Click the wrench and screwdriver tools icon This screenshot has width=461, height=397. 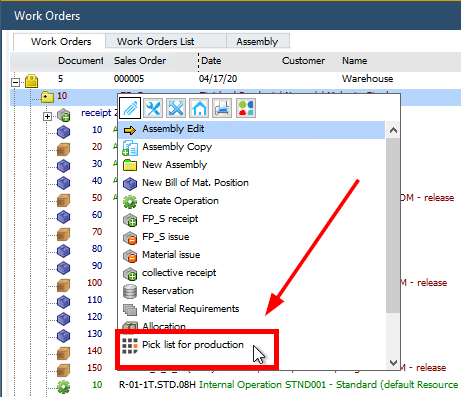coord(153,108)
